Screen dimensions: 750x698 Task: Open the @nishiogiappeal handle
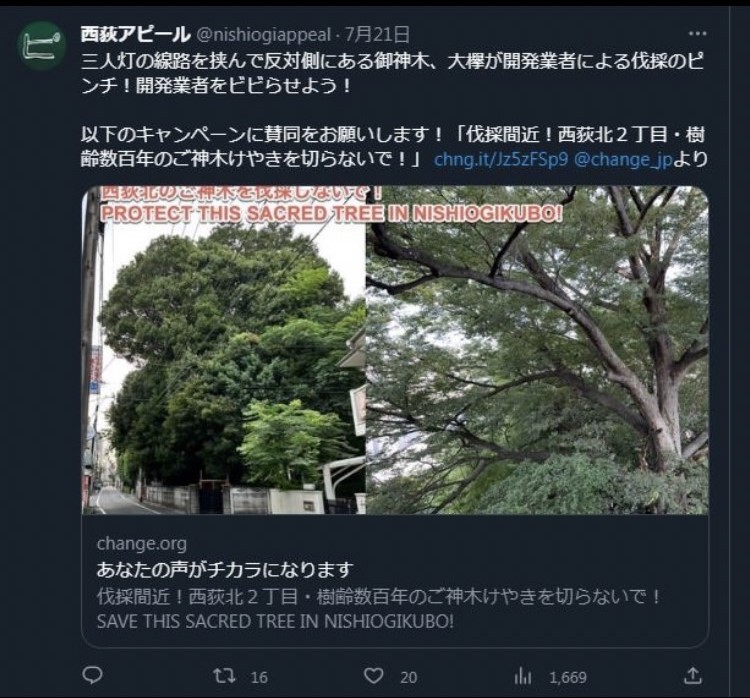point(264,34)
